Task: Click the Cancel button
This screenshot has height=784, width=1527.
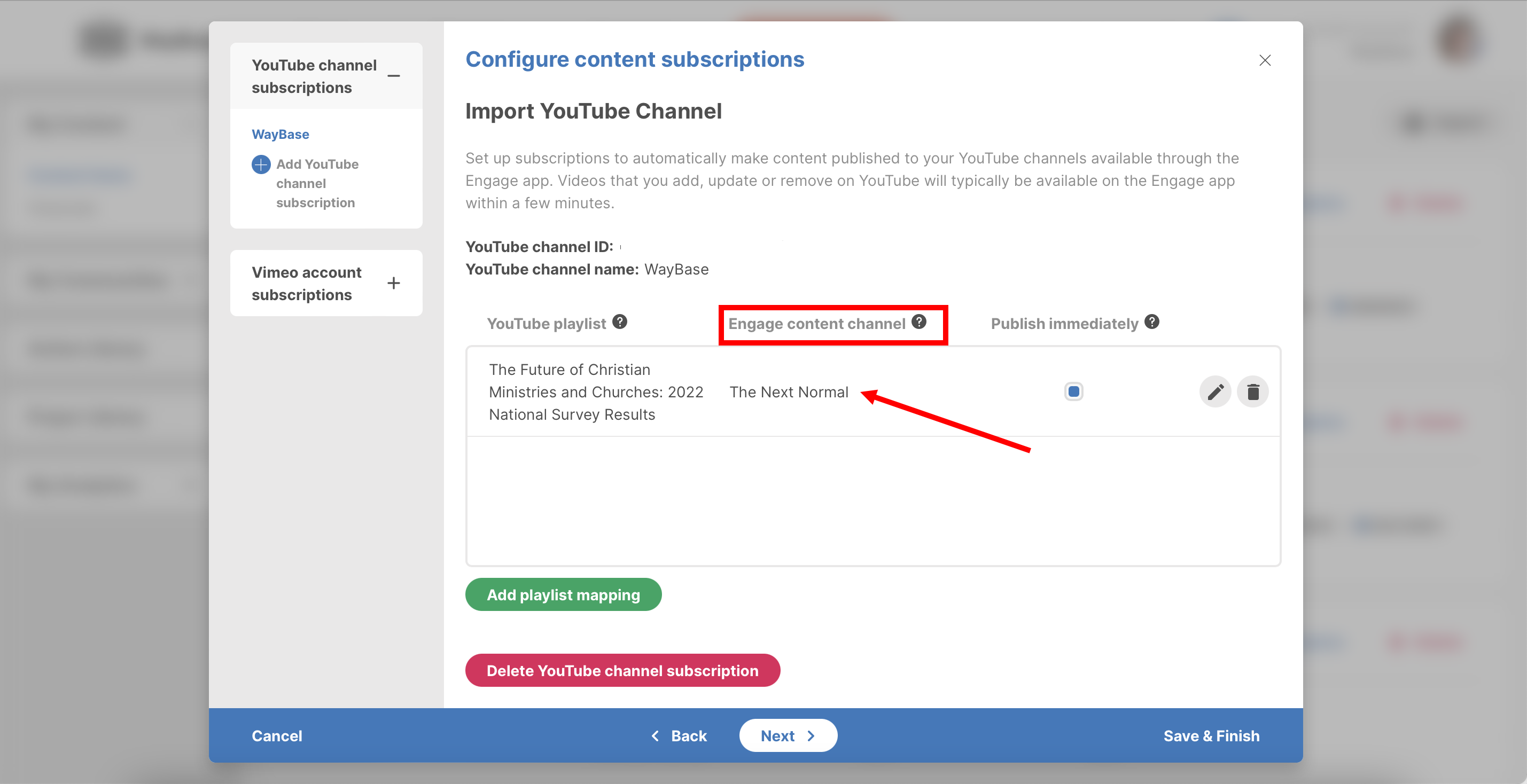Action: pos(277,735)
